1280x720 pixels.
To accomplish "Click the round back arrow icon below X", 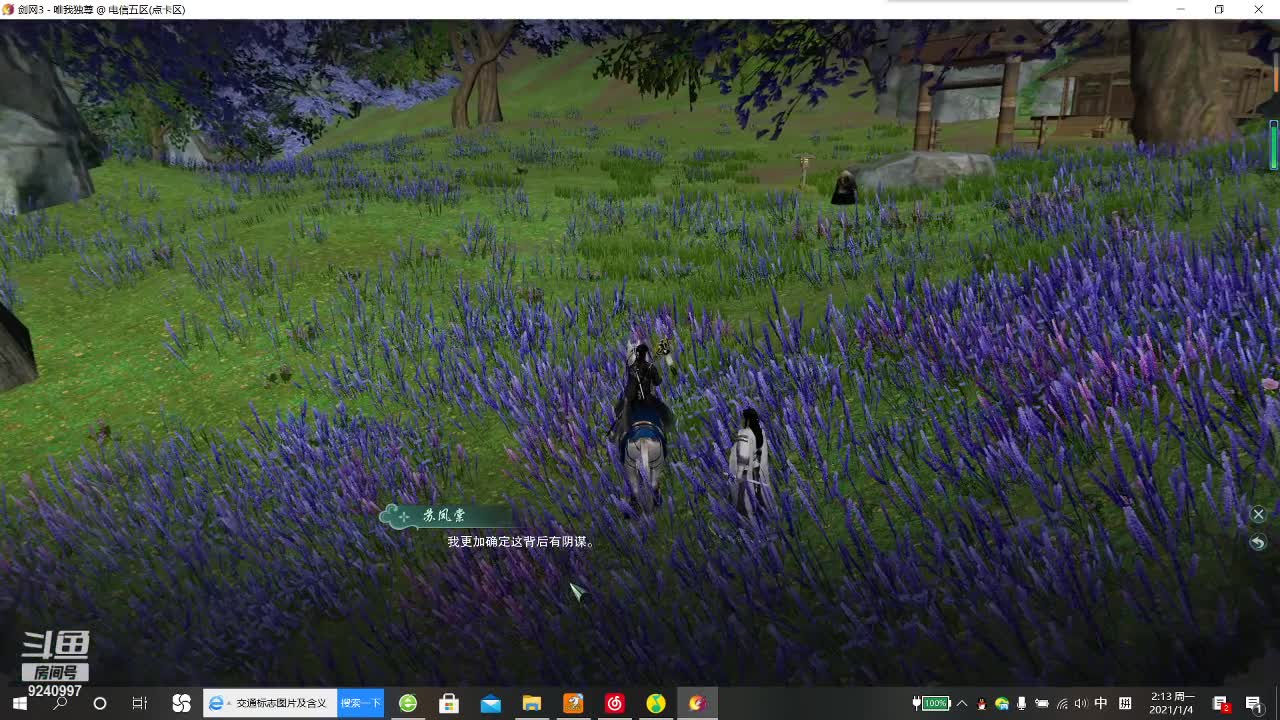I will coord(1258,542).
